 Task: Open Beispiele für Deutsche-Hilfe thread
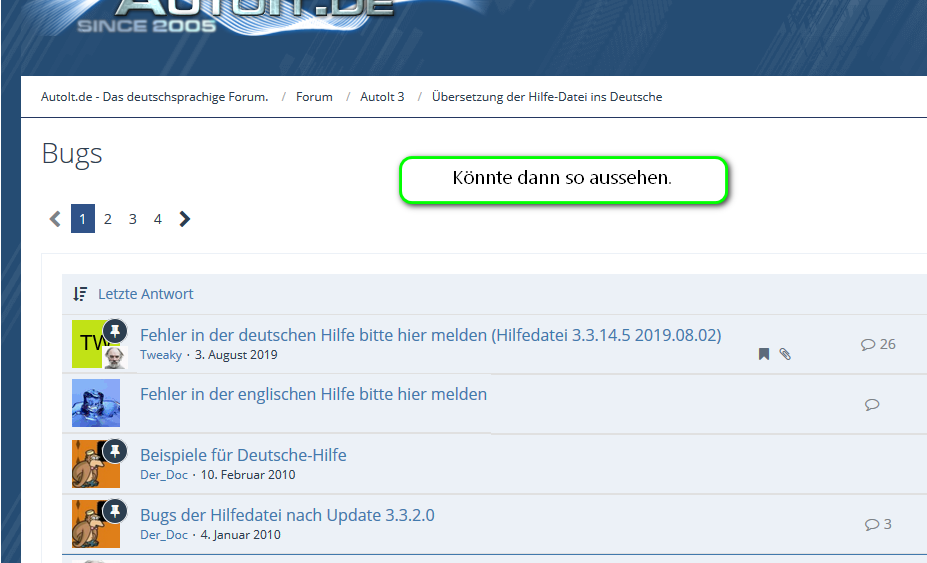pyautogui.click(x=243, y=455)
